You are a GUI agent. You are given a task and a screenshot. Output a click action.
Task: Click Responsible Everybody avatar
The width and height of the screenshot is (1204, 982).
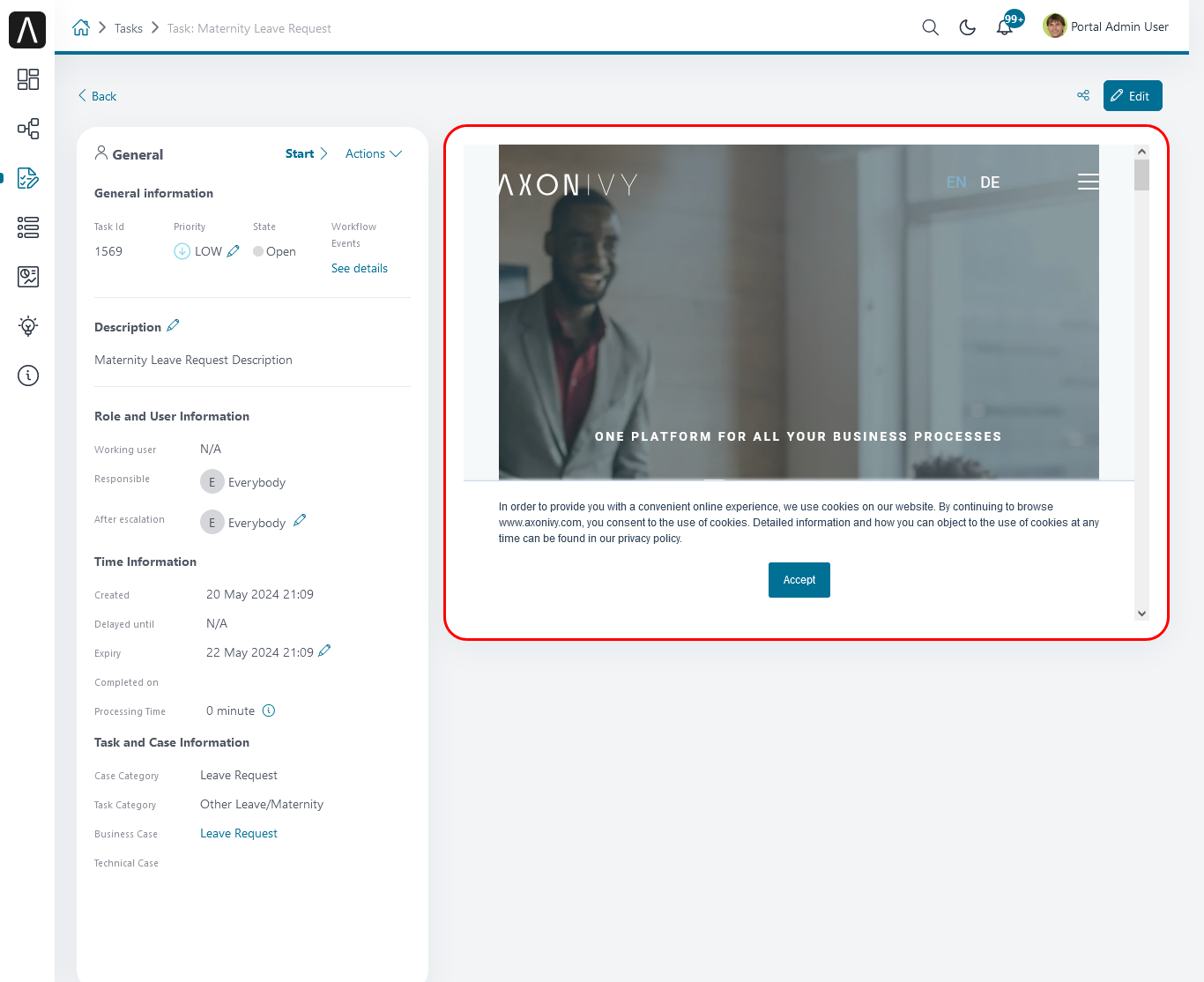point(212,482)
